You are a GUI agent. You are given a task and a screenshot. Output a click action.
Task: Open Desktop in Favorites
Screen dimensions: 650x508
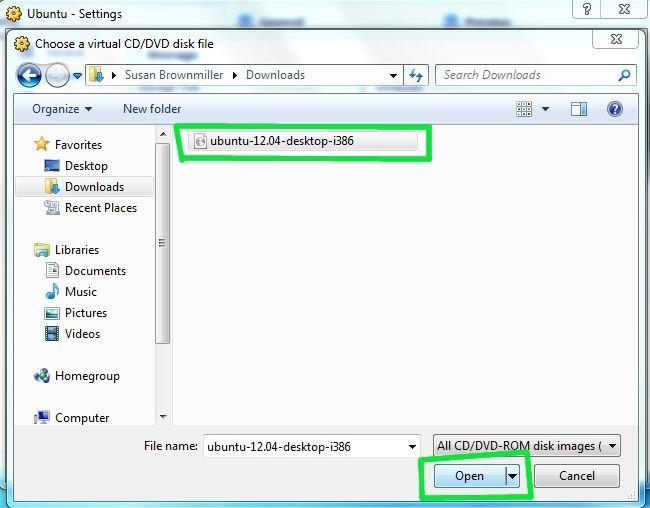[x=86, y=166]
